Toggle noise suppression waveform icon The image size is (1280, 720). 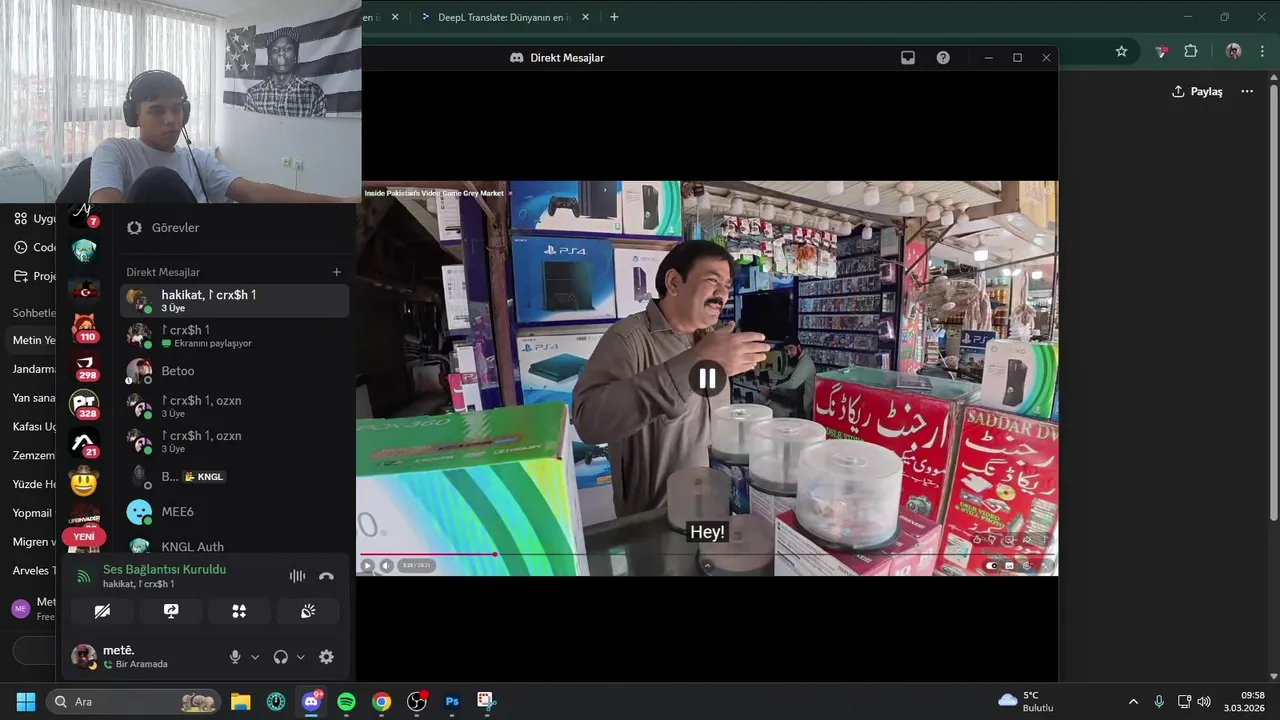[x=297, y=576]
